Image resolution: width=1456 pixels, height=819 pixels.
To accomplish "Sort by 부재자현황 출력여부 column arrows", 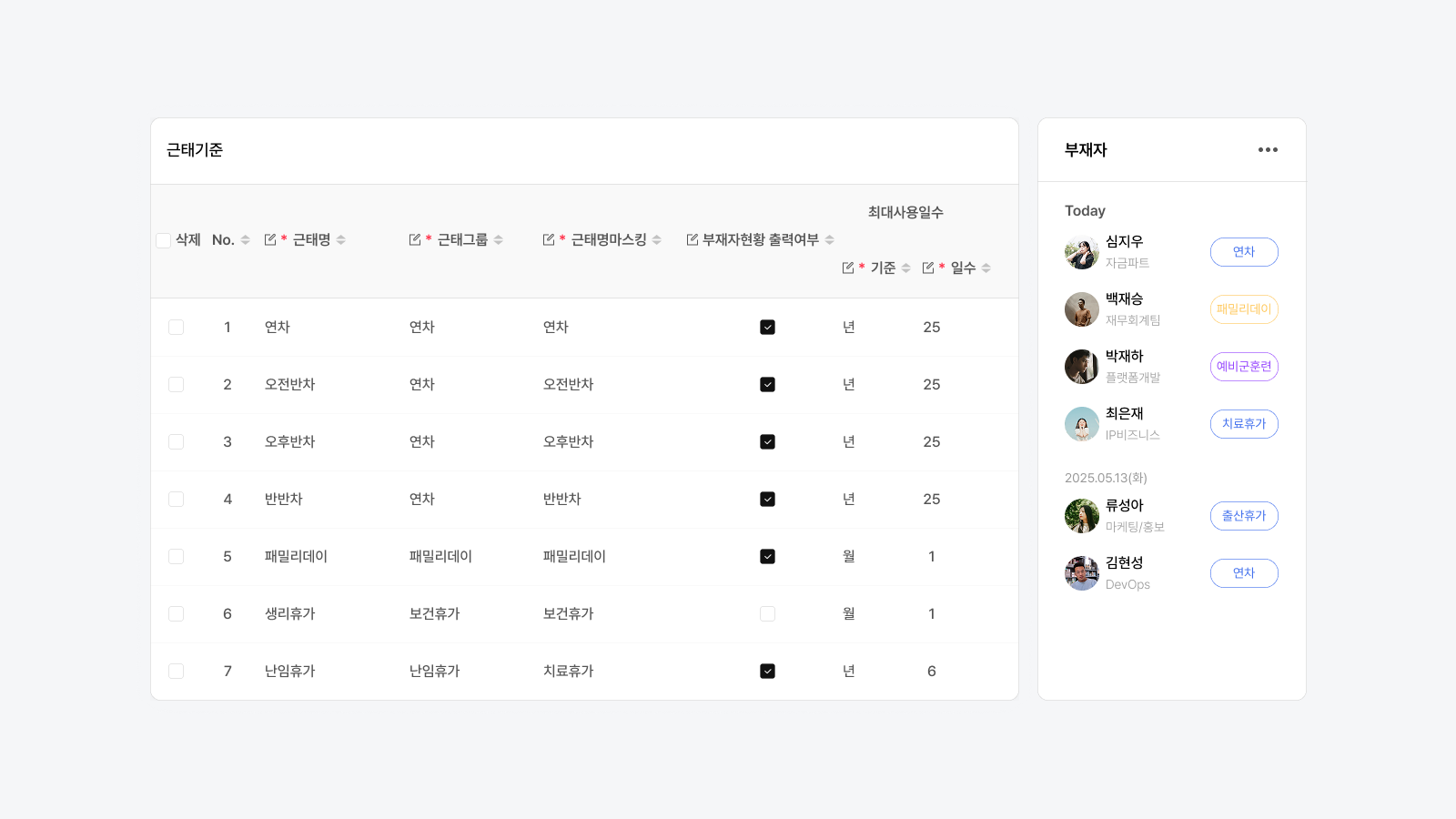I will [x=830, y=240].
